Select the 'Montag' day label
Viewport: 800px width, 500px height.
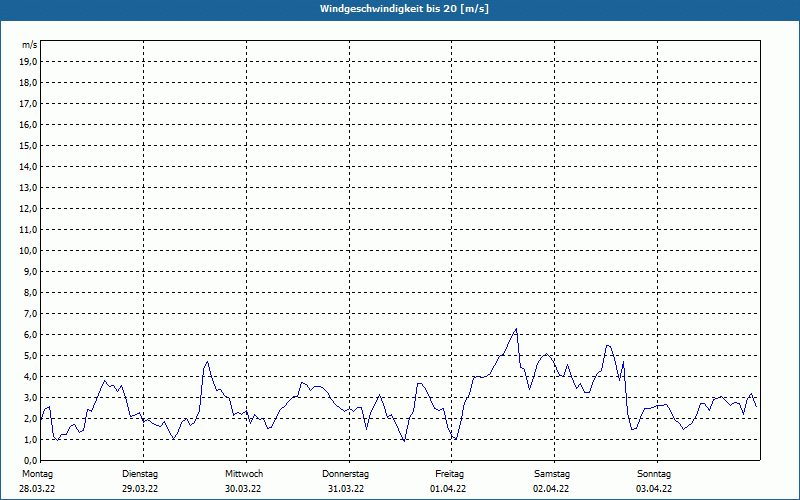coord(37,474)
